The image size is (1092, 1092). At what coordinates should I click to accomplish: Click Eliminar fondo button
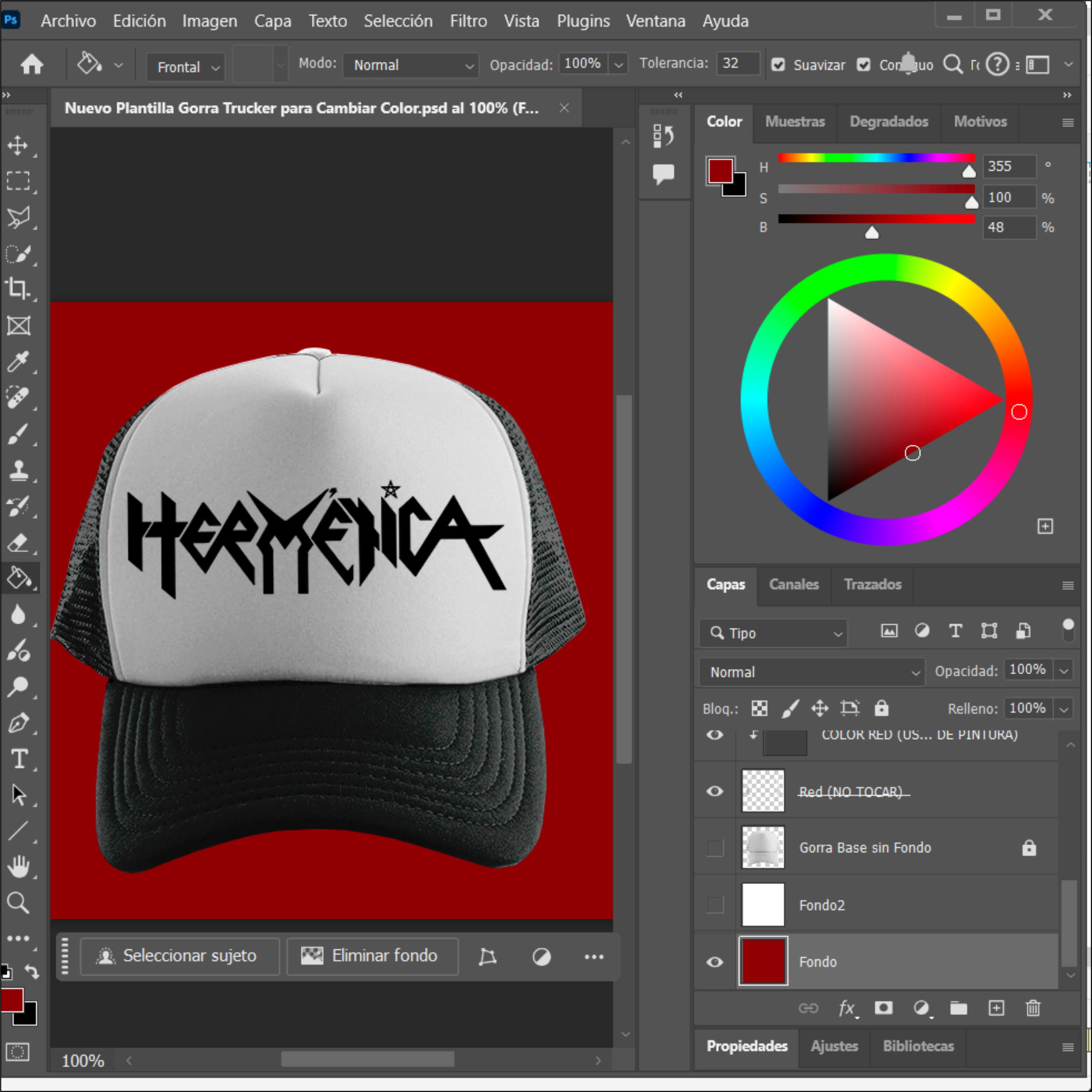point(372,956)
